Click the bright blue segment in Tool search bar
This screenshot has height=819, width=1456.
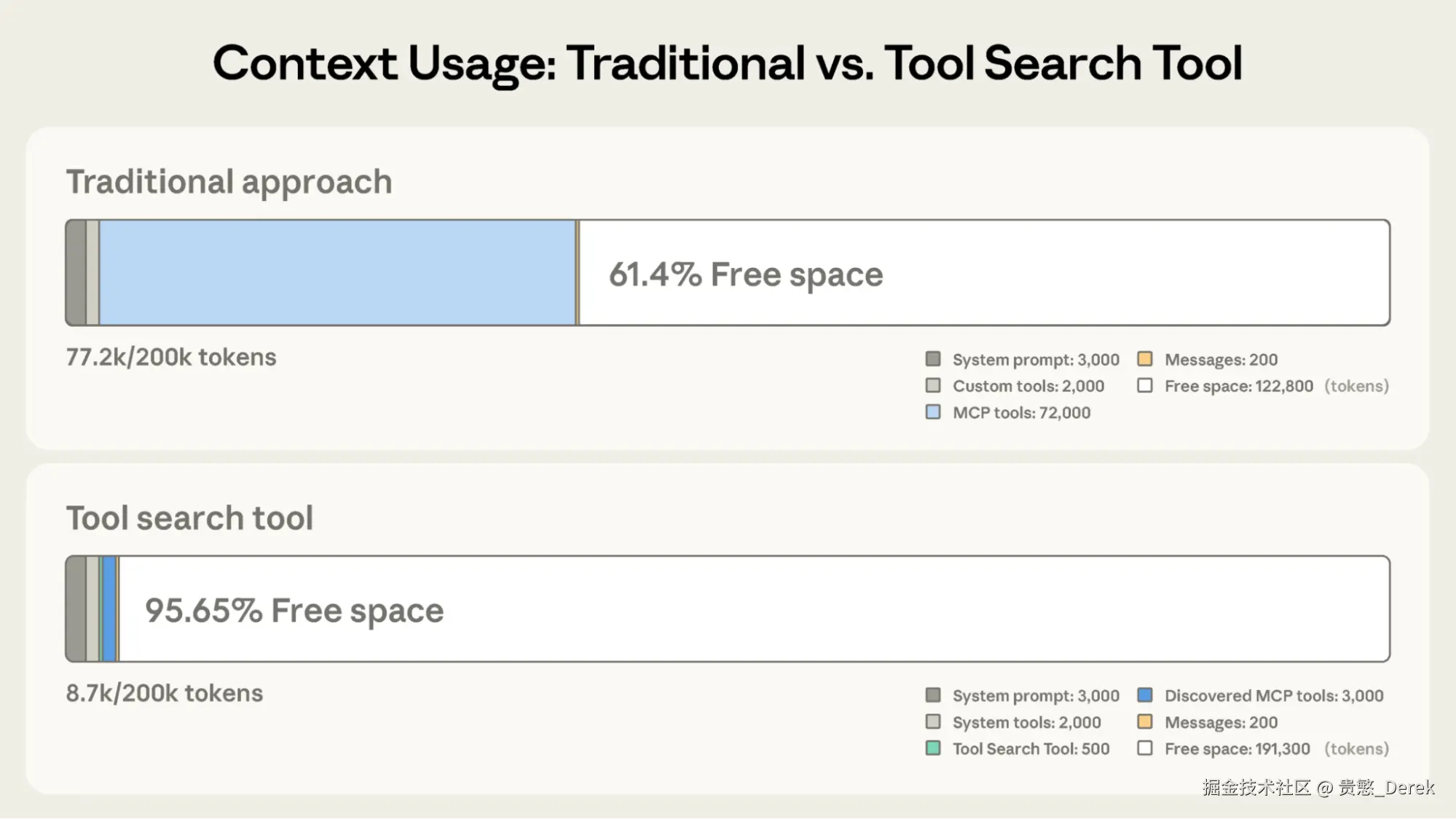109,609
